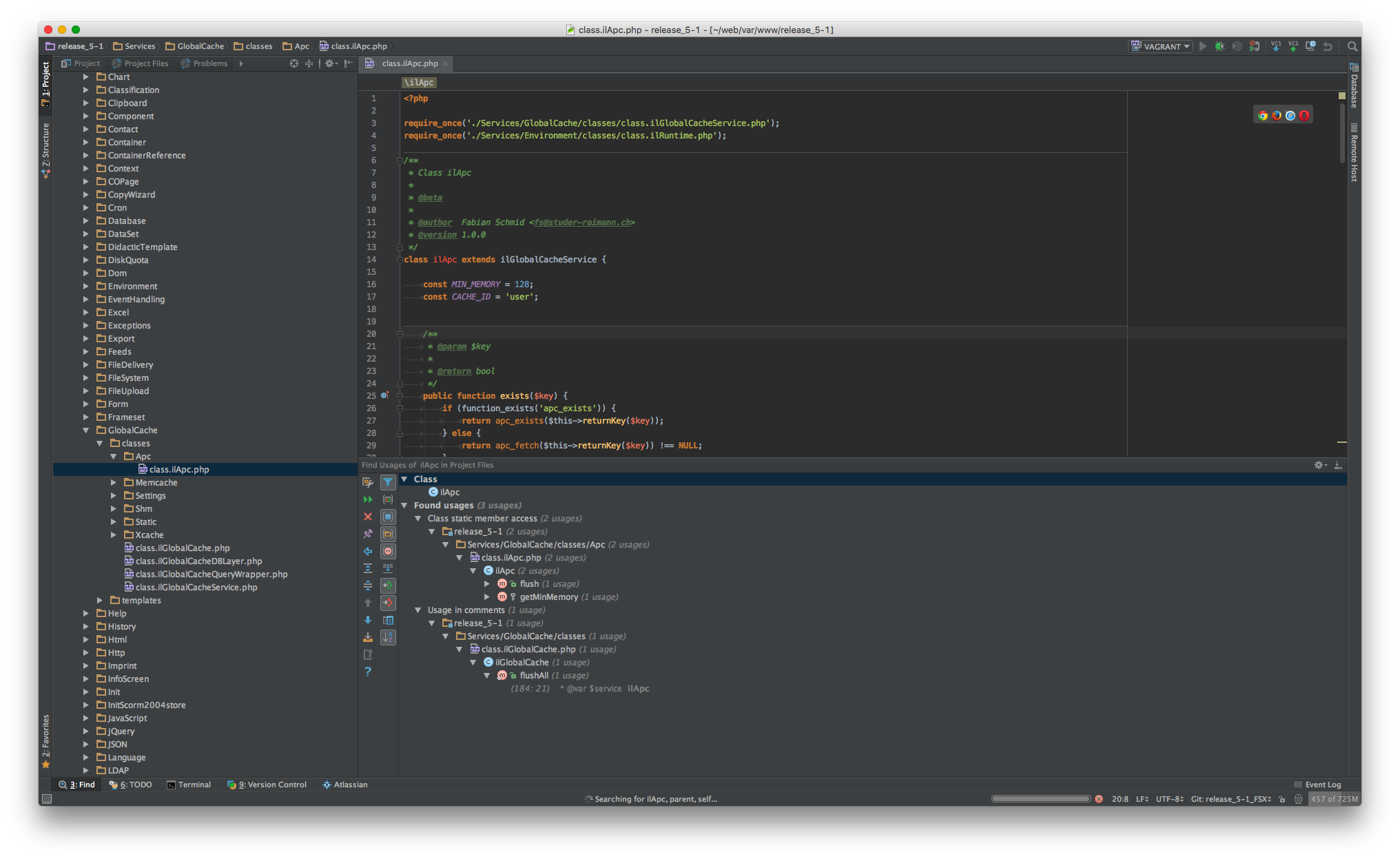This screenshot has height=861, width=1400.
Task: Click the red Close usages icon
Action: pyautogui.click(x=368, y=517)
